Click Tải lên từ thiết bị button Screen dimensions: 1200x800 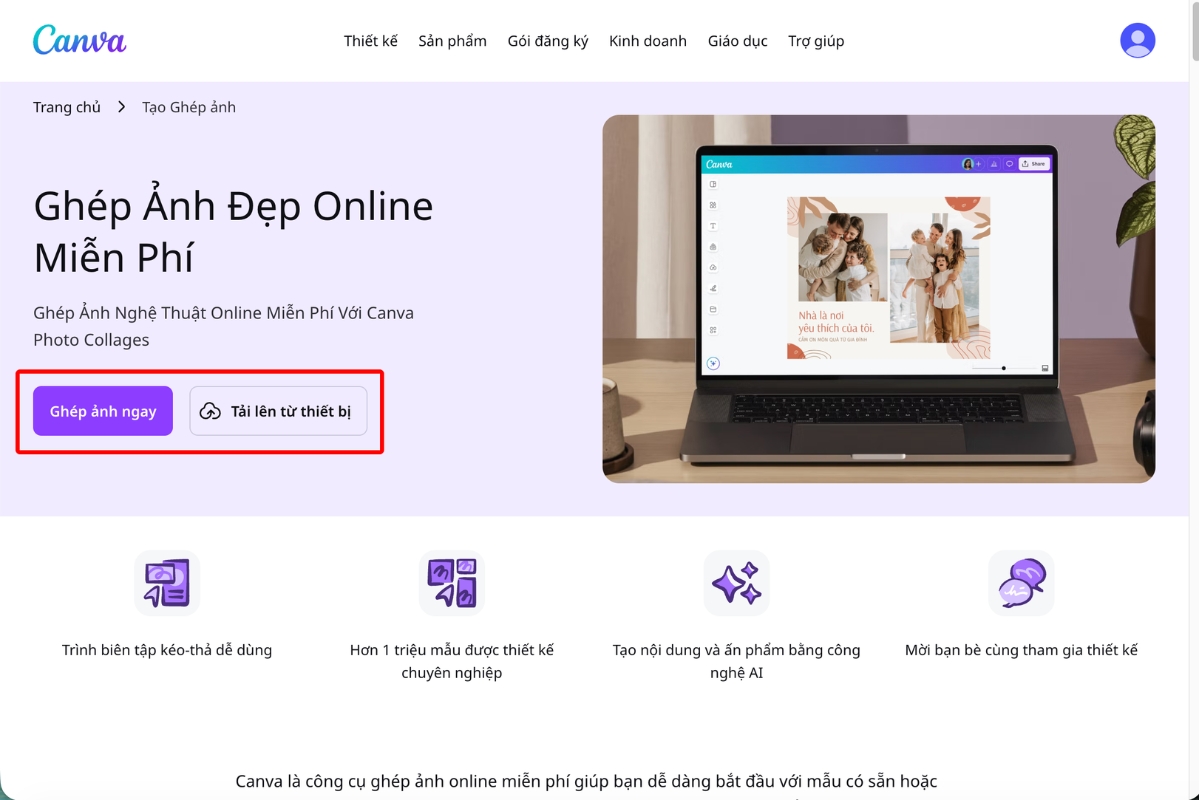(x=278, y=411)
